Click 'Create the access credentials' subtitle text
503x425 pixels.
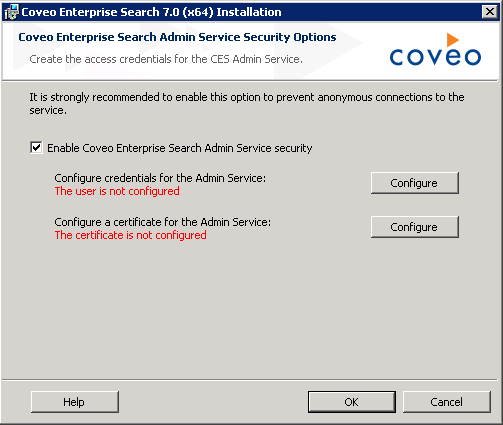pyautogui.click(x=166, y=59)
